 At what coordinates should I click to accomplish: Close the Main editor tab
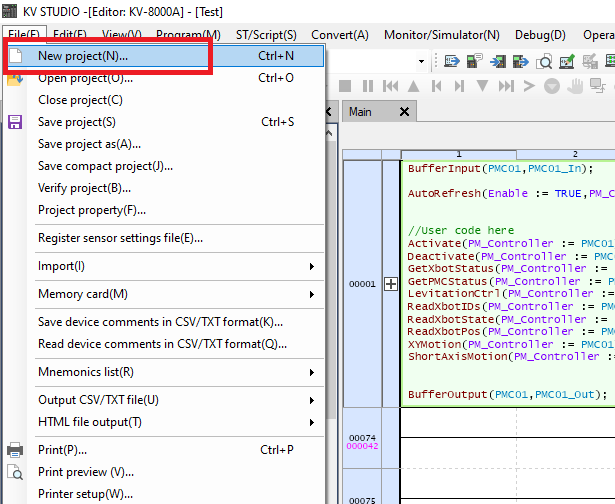click(404, 112)
